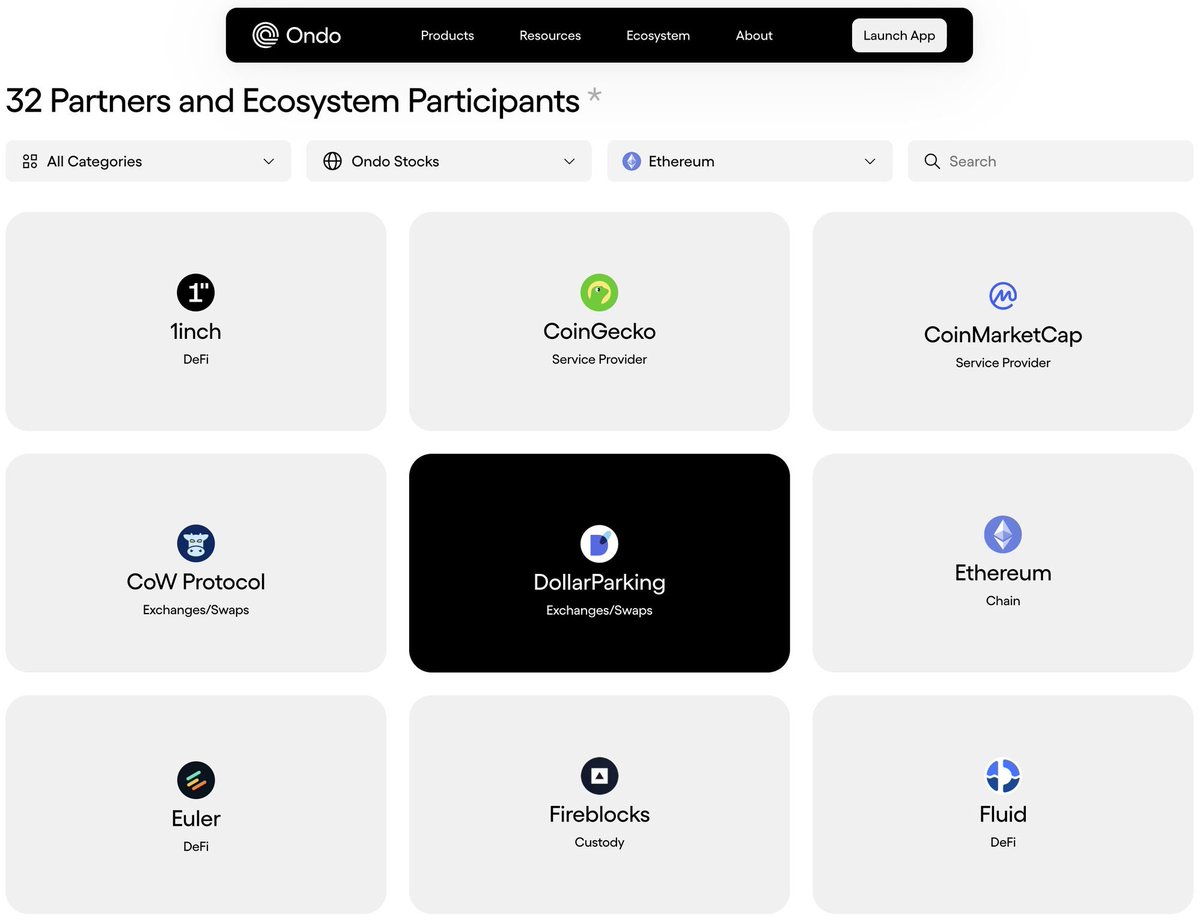Click the DeFi label under Fluid
Viewport: 1200px width, 923px height.
pyautogui.click(x=1003, y=842)
